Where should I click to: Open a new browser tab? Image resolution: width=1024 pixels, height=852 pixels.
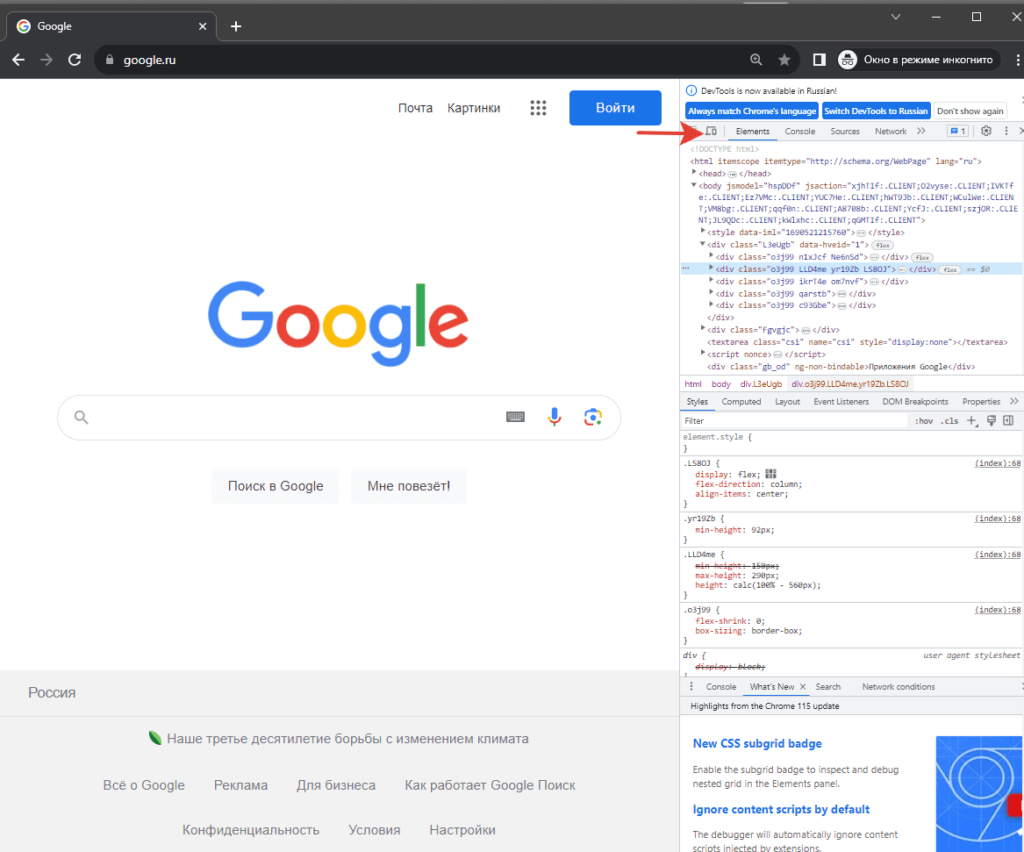coord(236,26)
